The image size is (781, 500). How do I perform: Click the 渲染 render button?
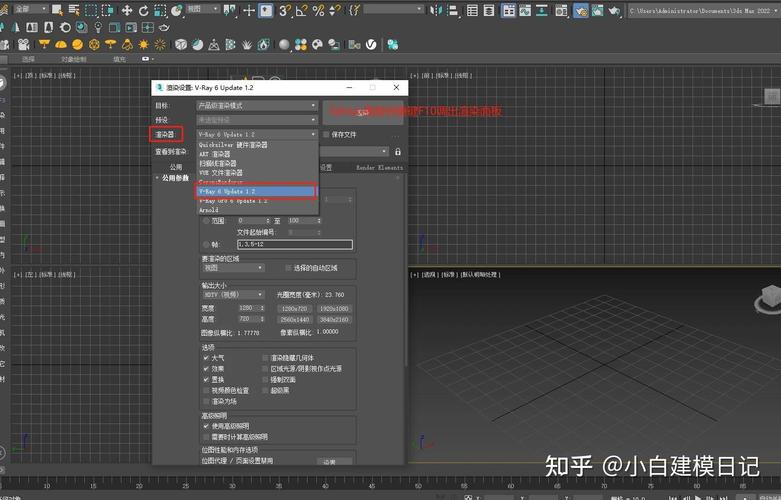tap(363, 113)
